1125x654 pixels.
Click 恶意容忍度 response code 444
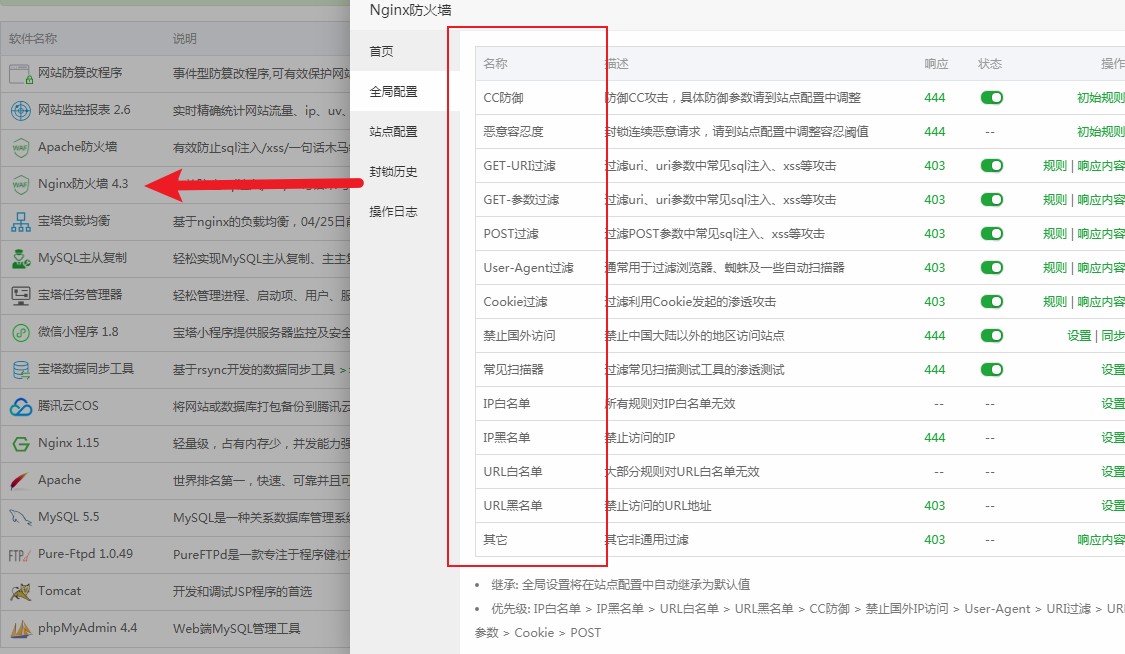tap(935, 132)
